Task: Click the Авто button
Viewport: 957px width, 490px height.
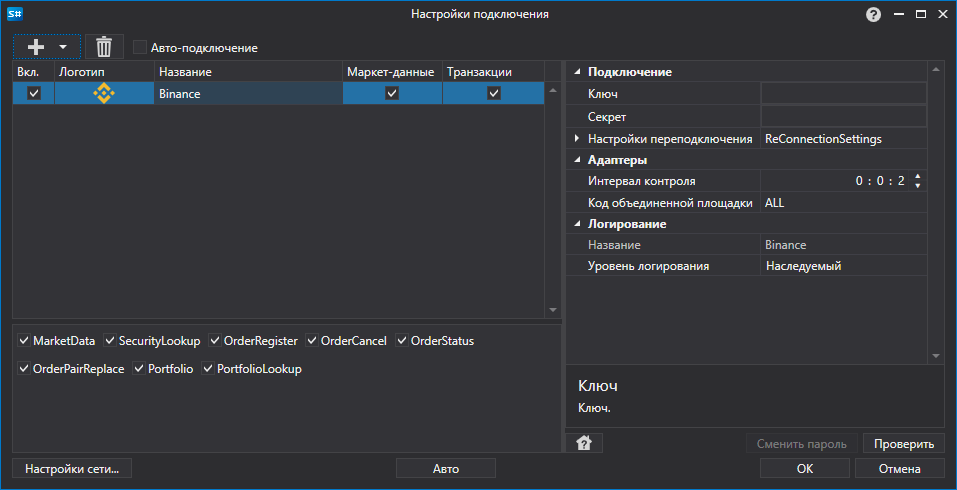Action: (x=446, y=469)
